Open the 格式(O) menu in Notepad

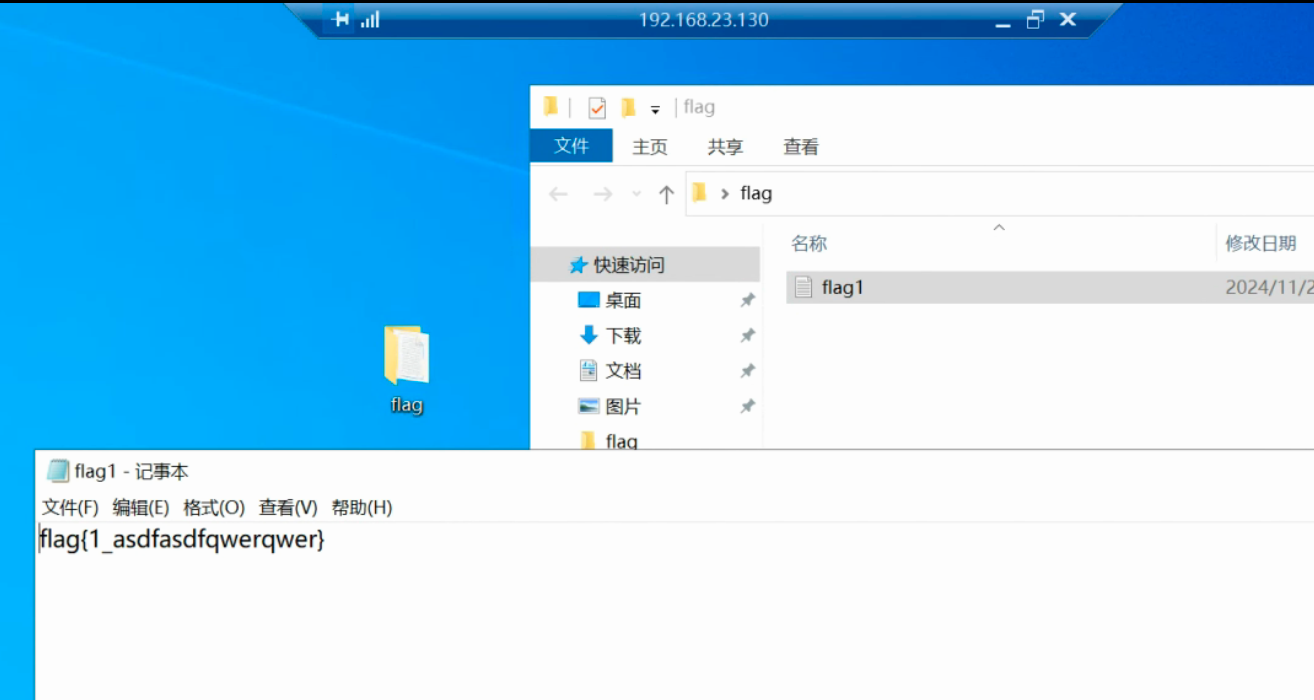pyautogui.click(x=214, y=508)
